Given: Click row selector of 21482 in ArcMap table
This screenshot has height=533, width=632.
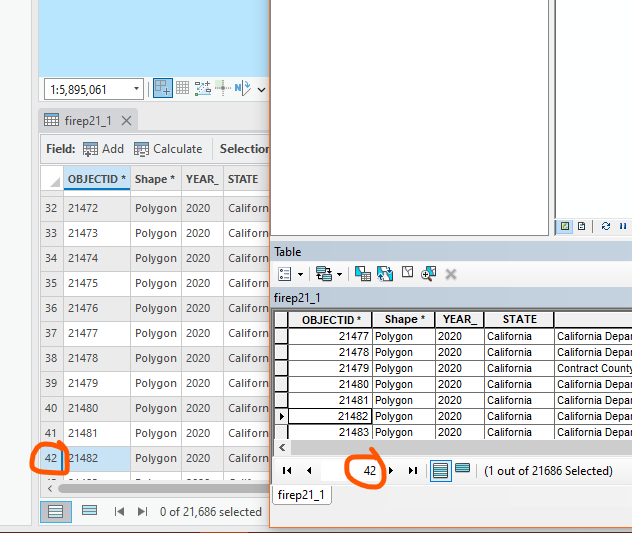Looking at the screenshot, I should point(281,416).
